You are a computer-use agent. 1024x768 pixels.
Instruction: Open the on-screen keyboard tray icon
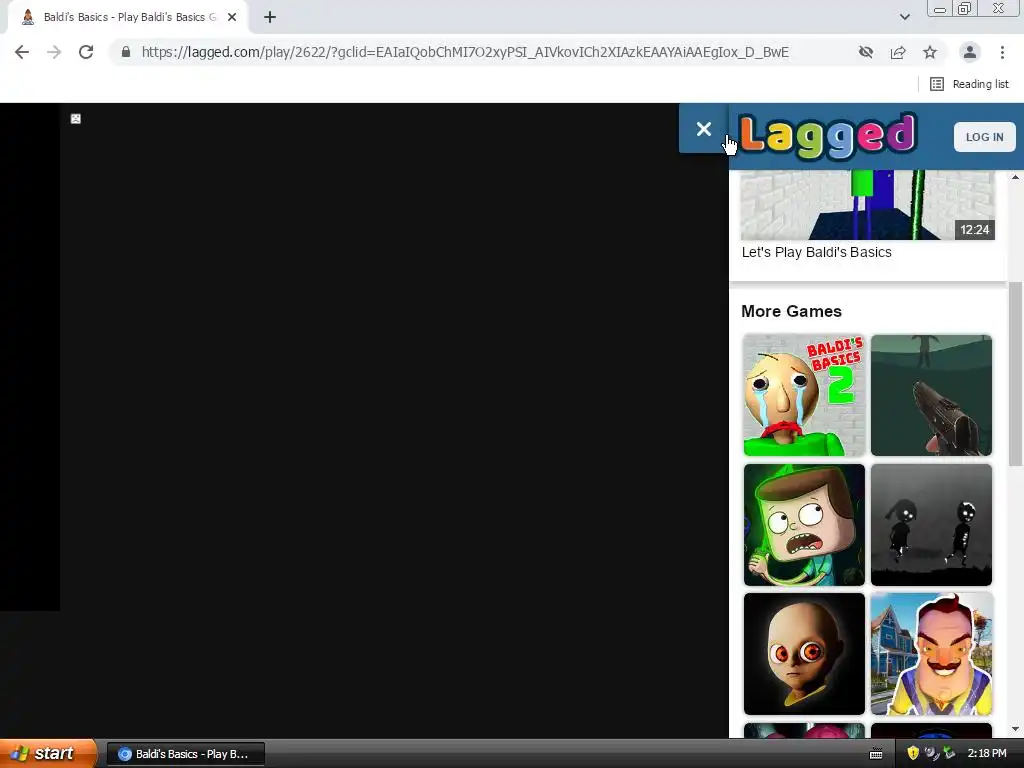point(876,754)
